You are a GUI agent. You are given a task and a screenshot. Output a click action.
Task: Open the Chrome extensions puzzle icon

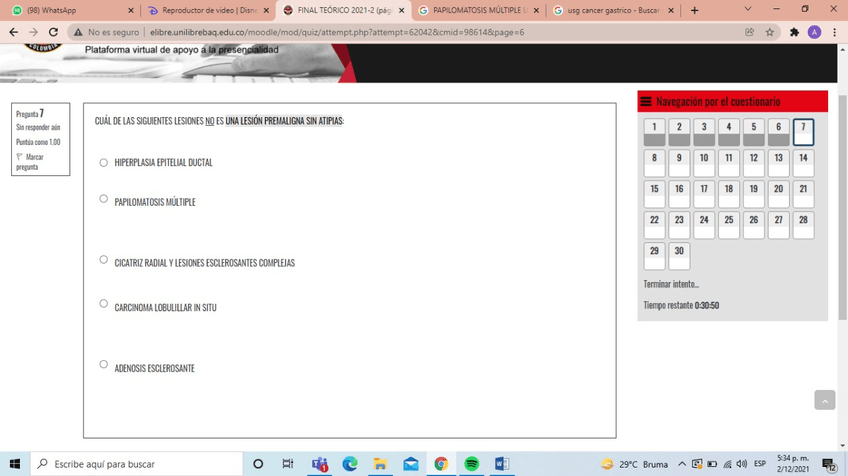point(794,32)
